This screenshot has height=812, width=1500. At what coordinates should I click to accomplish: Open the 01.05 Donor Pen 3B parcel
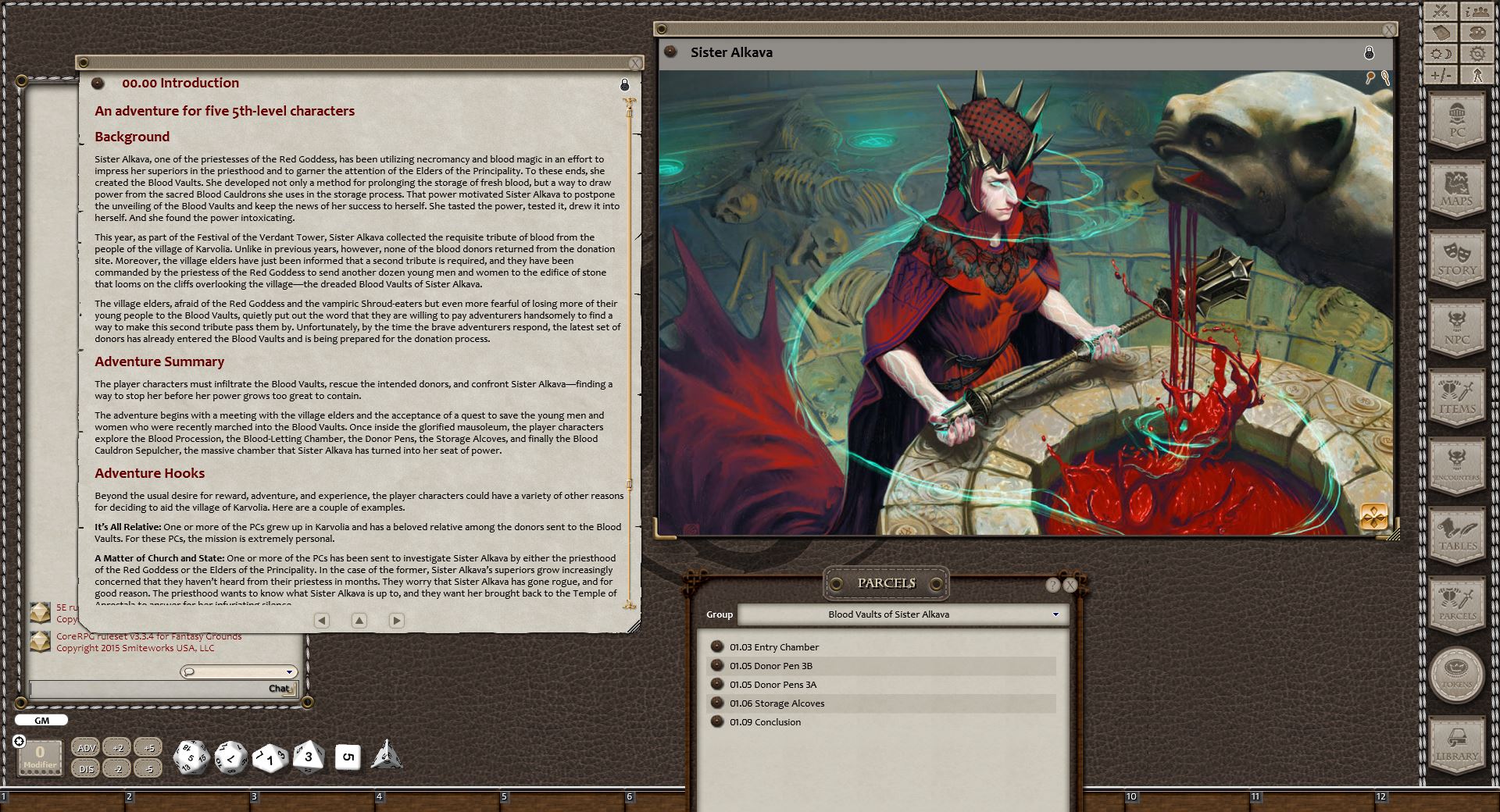[x=882, y=666]
